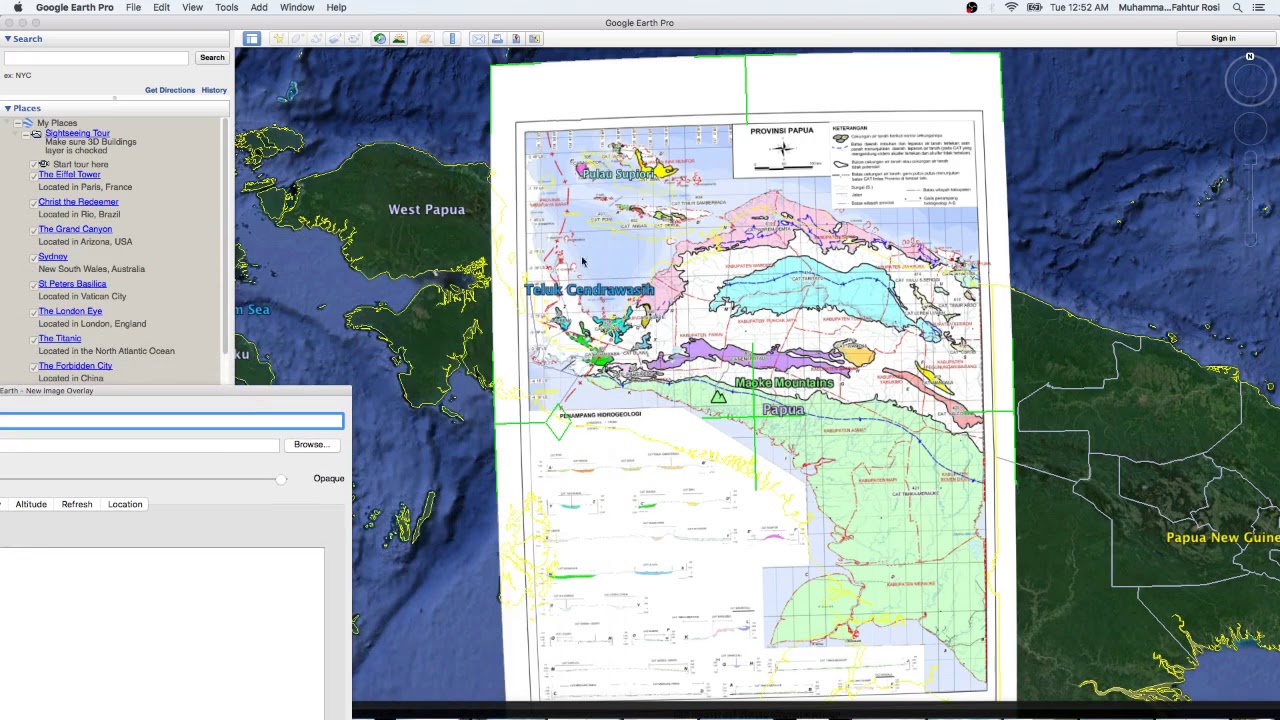The height and width of the screenshot is (720, 1280).
Task: Click the Places panel scrollbar
Action: pyautogui.click(x=226, y=235)
